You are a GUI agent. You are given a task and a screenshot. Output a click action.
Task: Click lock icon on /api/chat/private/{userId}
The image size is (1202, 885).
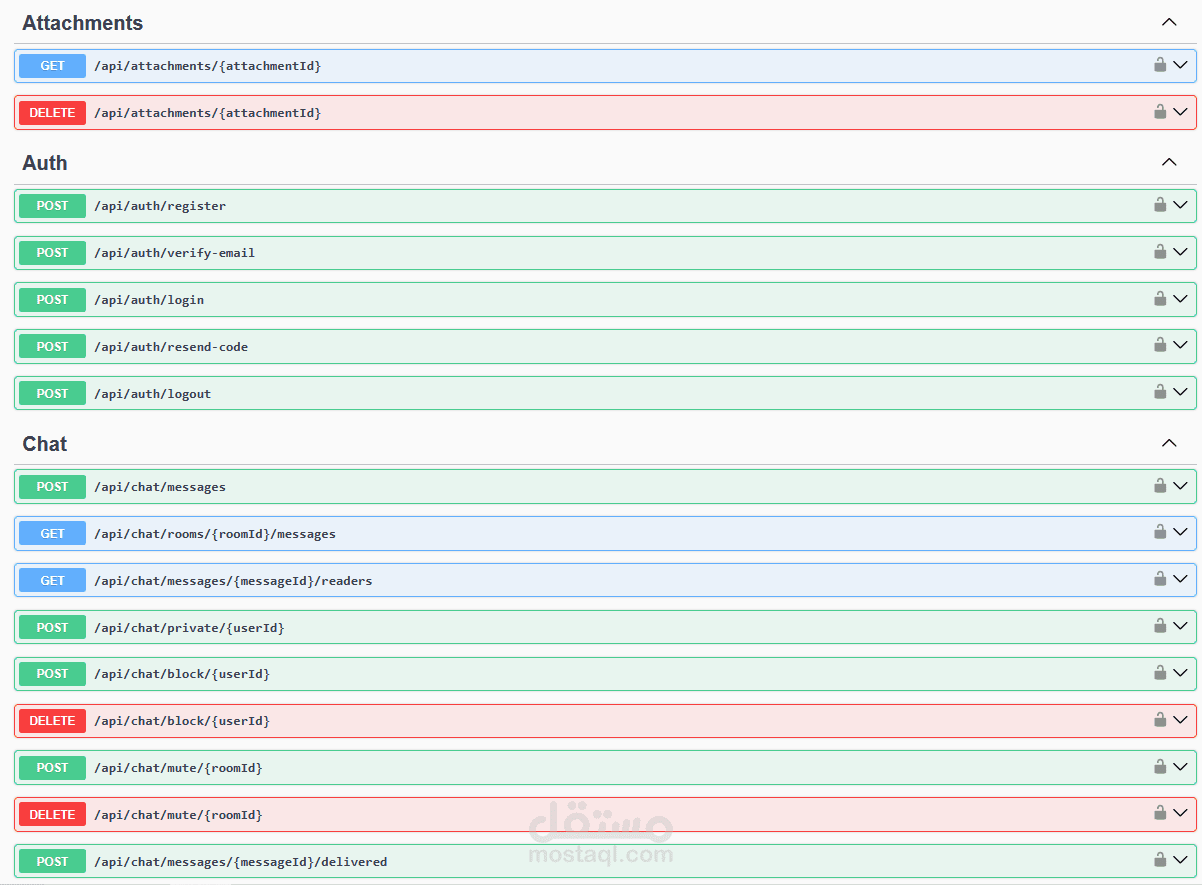pos(1160,627)
